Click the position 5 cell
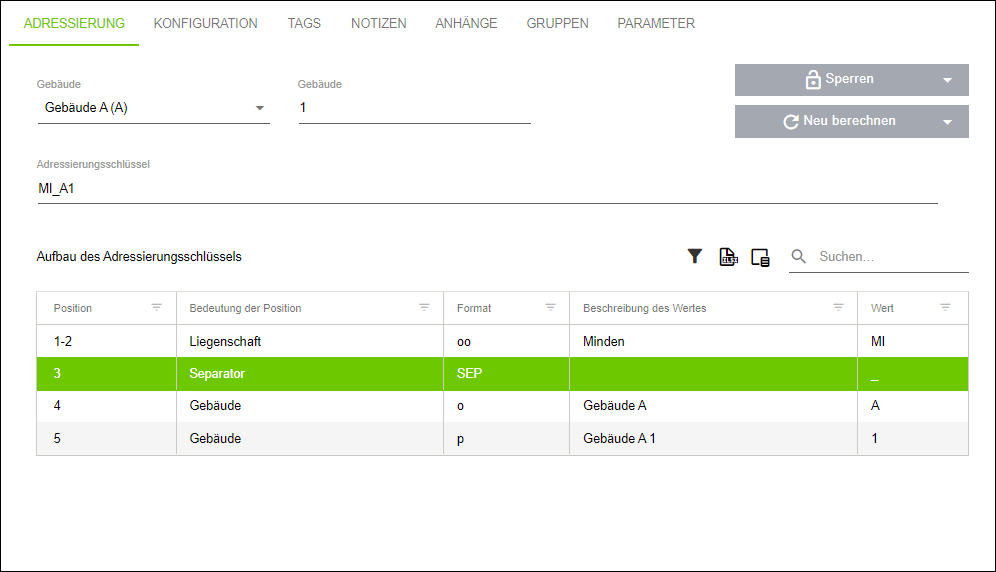The width and height of the screenshot is (996, 572). (107, 439)
